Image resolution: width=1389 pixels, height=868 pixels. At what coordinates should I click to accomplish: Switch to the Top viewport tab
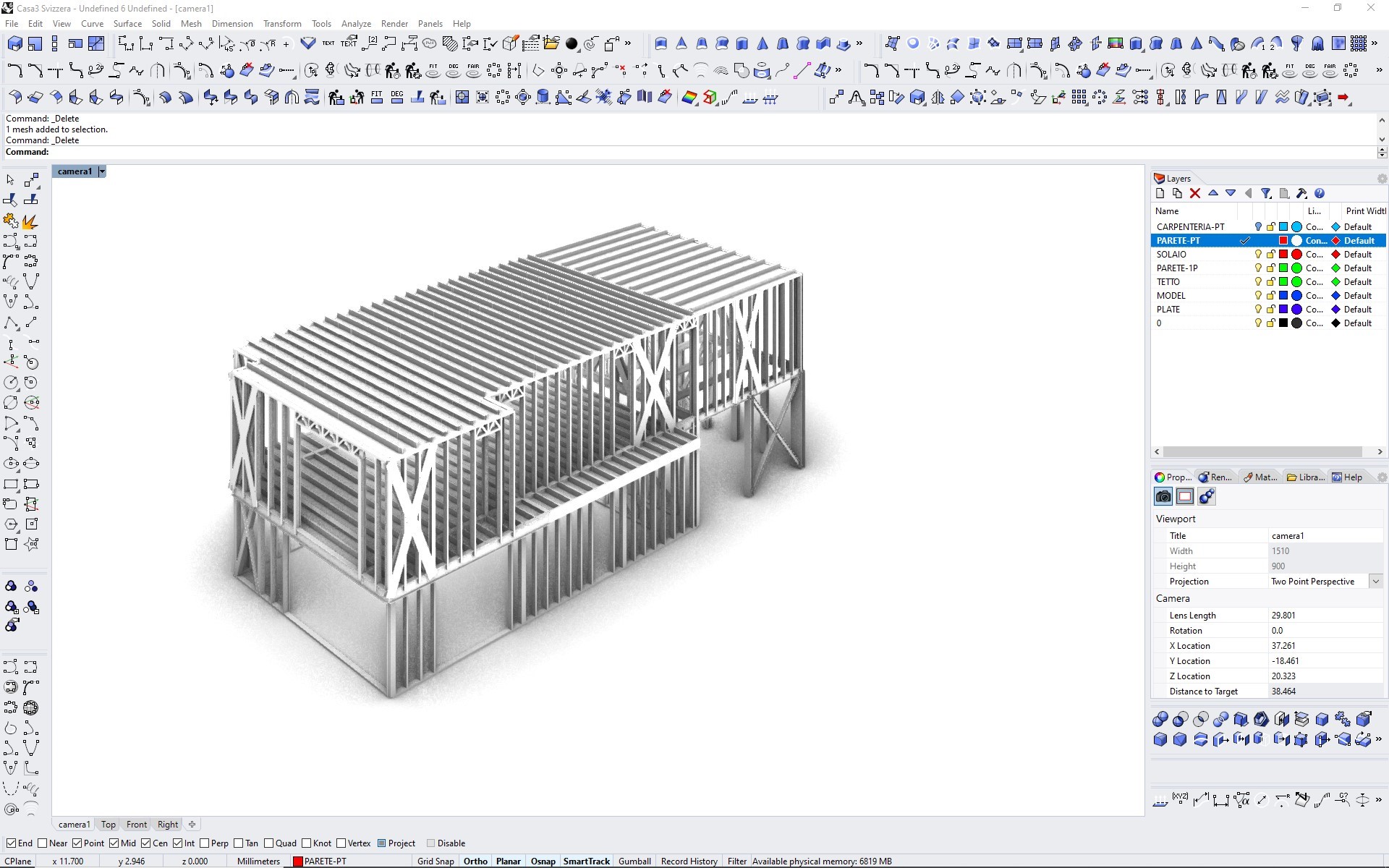pos(109,825)
